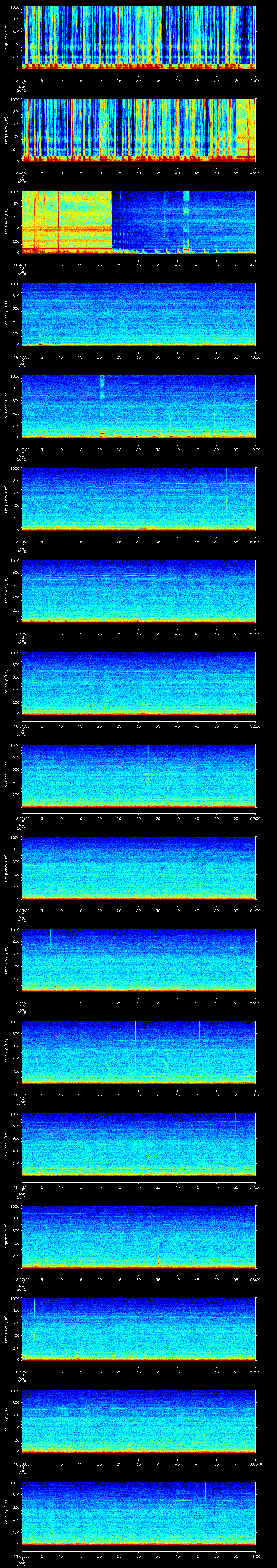The image size is (277, 1568).
Task: Open the spectrogram panel starting at 18:58:00
Action: 139,1329
